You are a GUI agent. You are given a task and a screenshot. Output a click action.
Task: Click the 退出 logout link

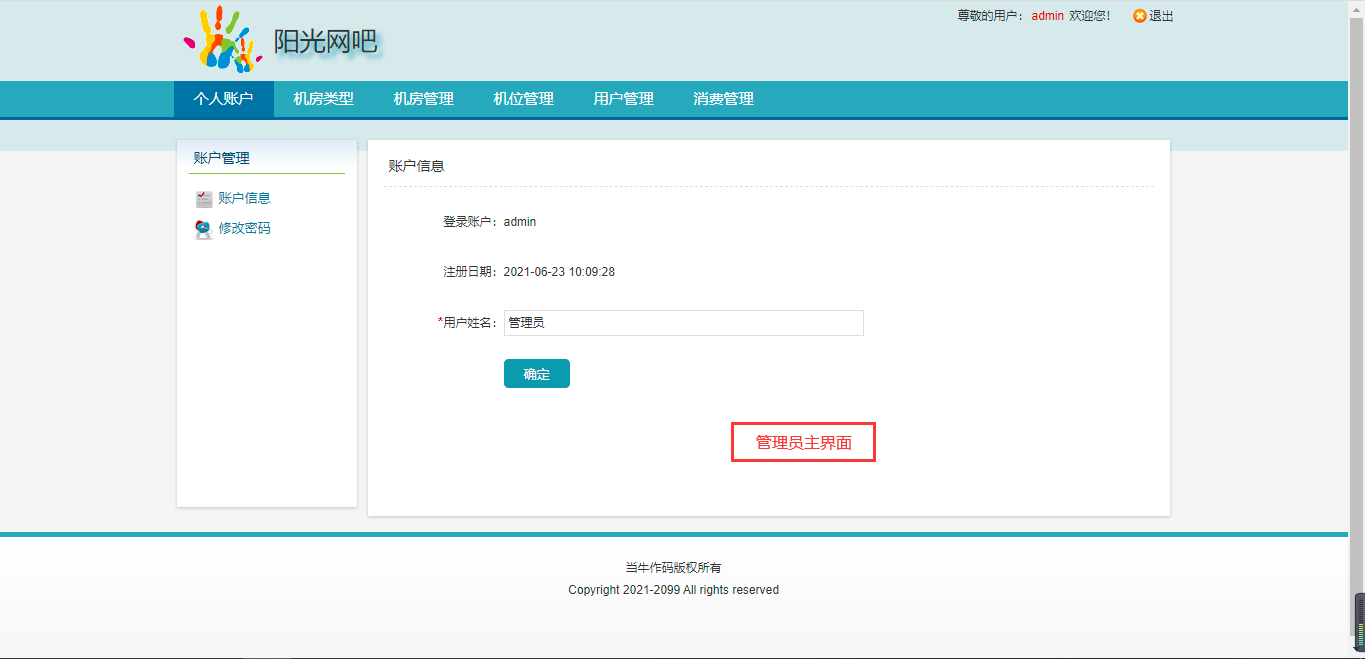(1161, 16)
